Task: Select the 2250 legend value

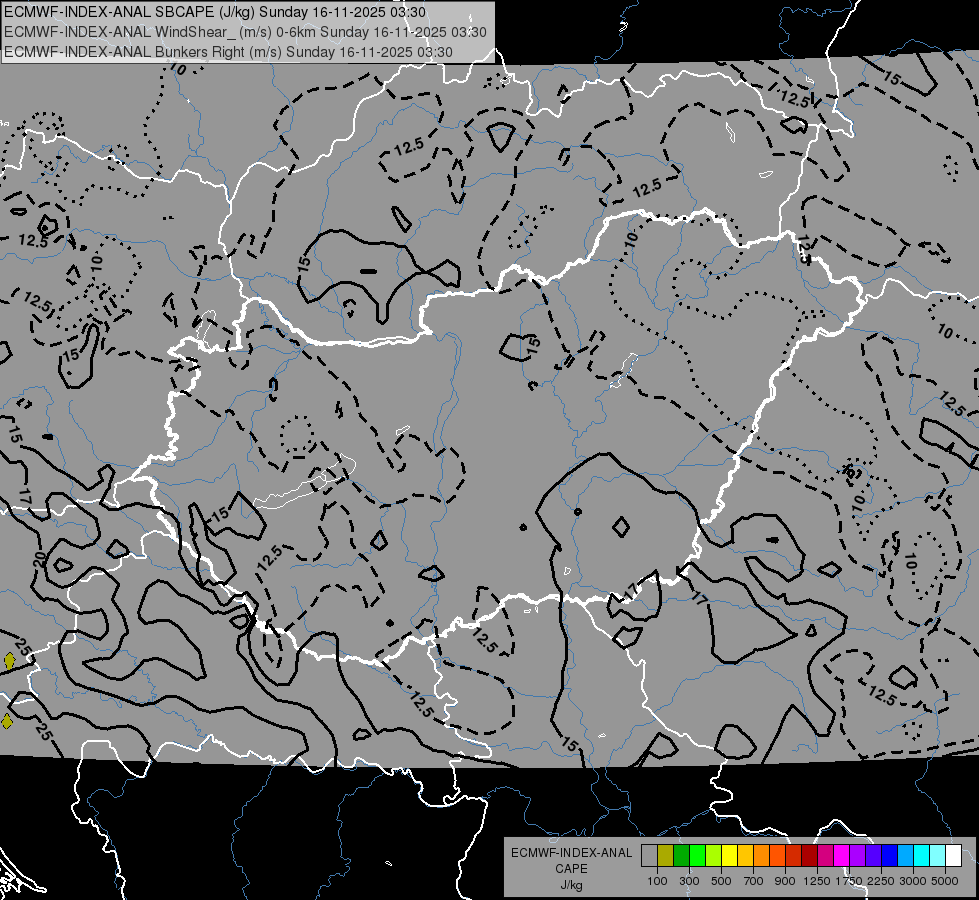Action: [881, 881]
